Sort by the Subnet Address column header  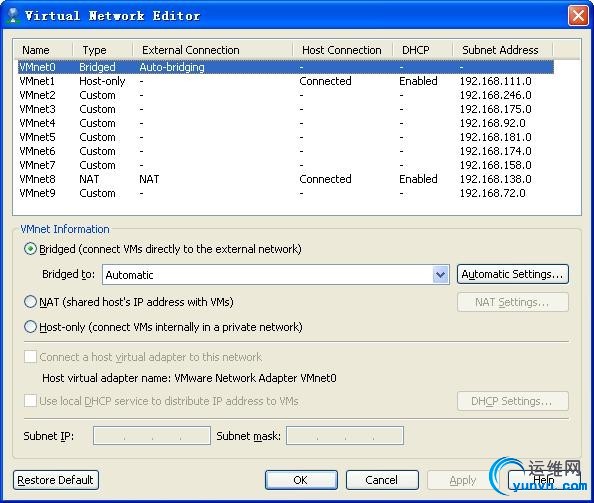point(502,50)
